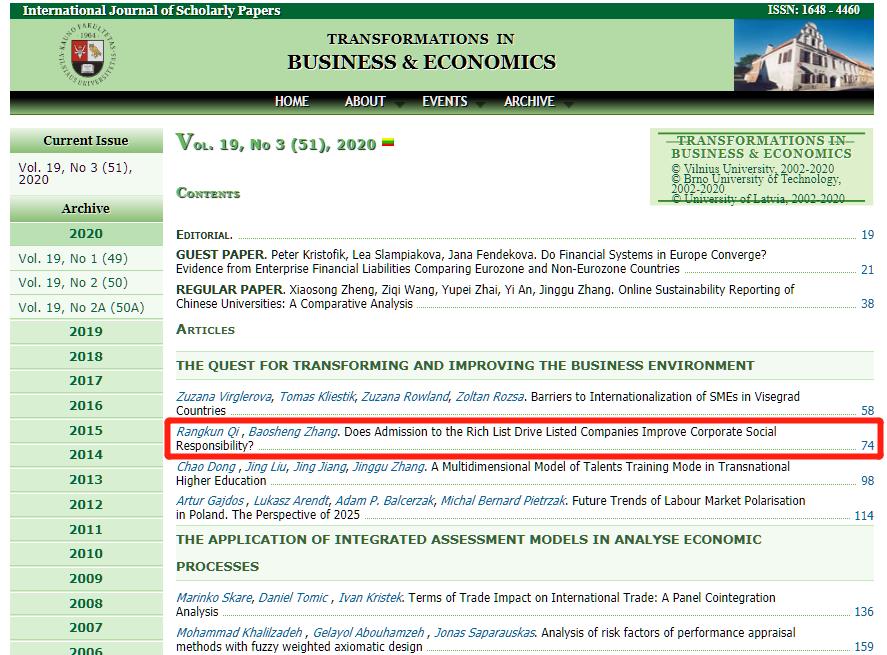Click author link Rangkun Qi
The image size is (887, 655).
(207, 432)
